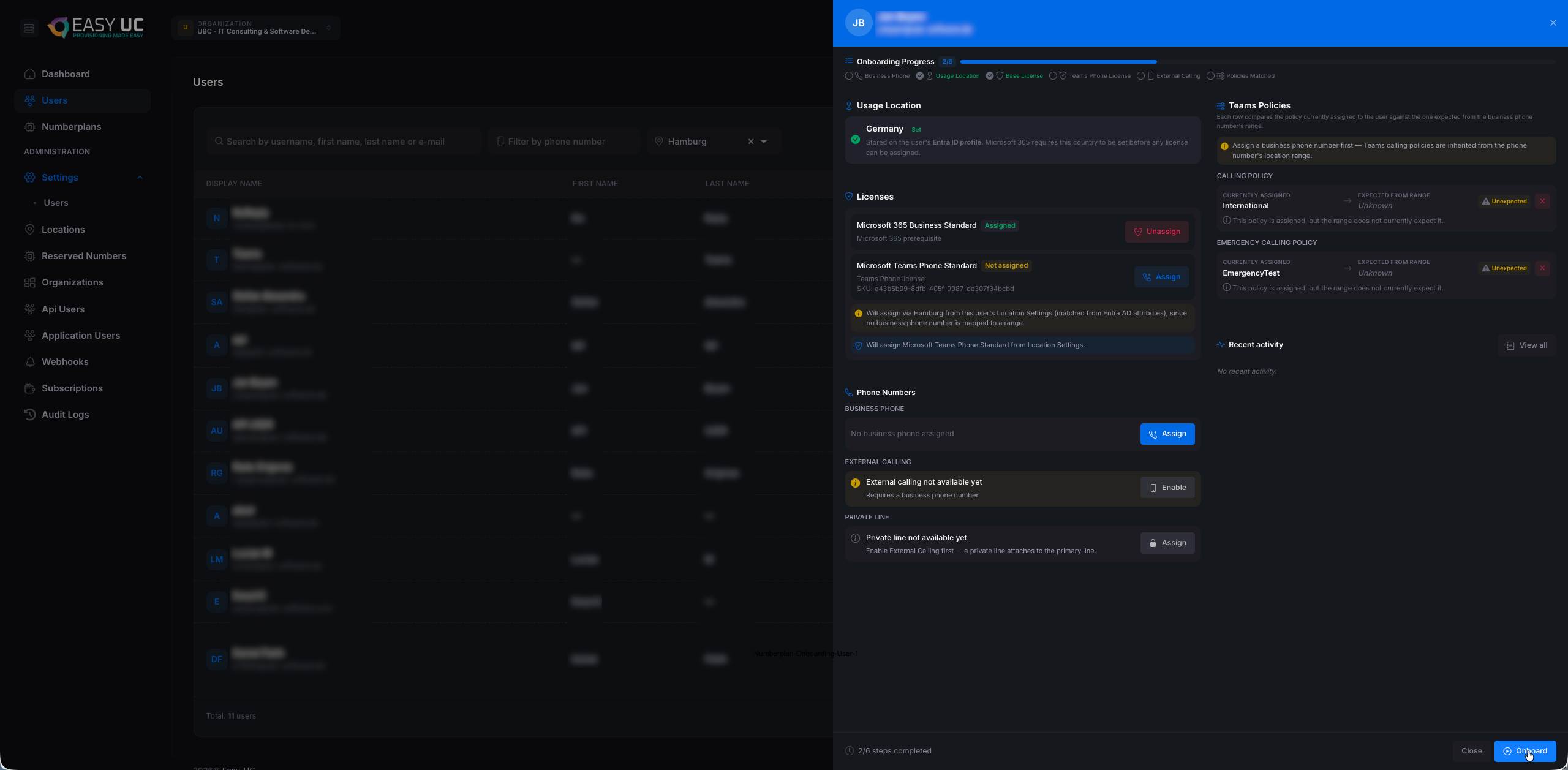The width and height of the screenshot is (1568, 770).
Task: Click the 2/6 progress count badge
Action: tap(947, 62)
